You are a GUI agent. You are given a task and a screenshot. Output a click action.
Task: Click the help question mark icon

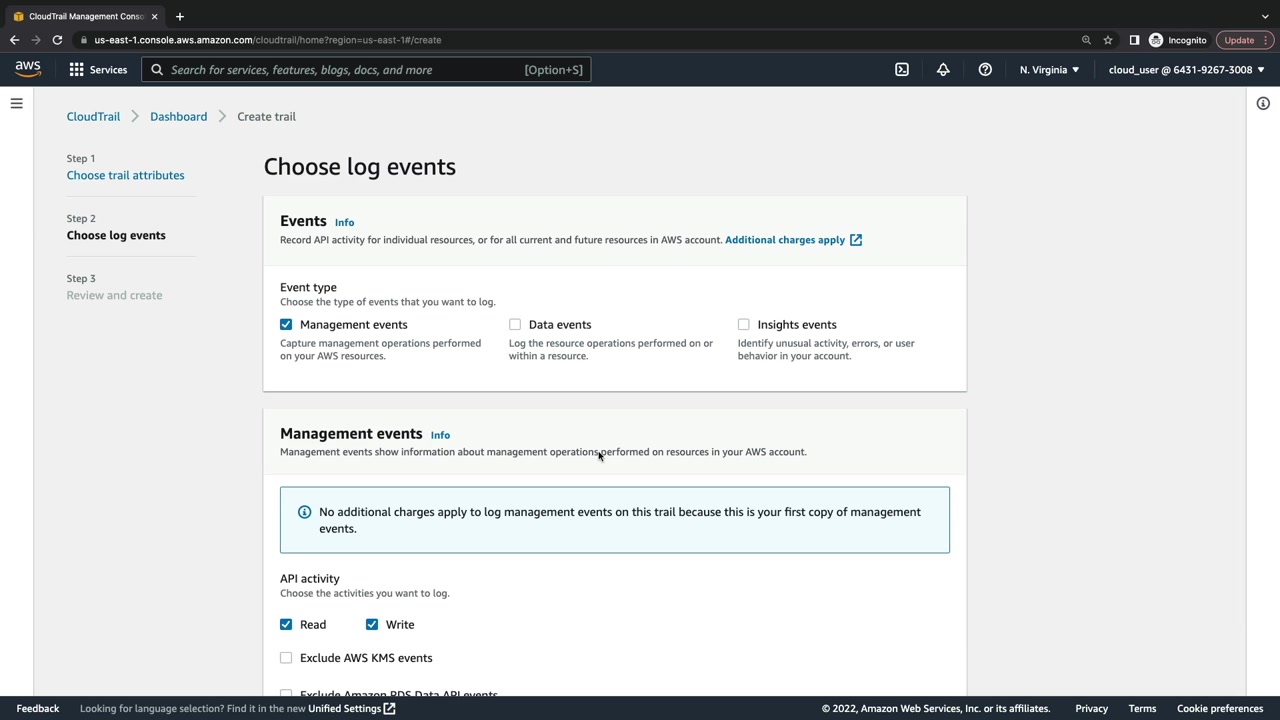coord(985,70)
